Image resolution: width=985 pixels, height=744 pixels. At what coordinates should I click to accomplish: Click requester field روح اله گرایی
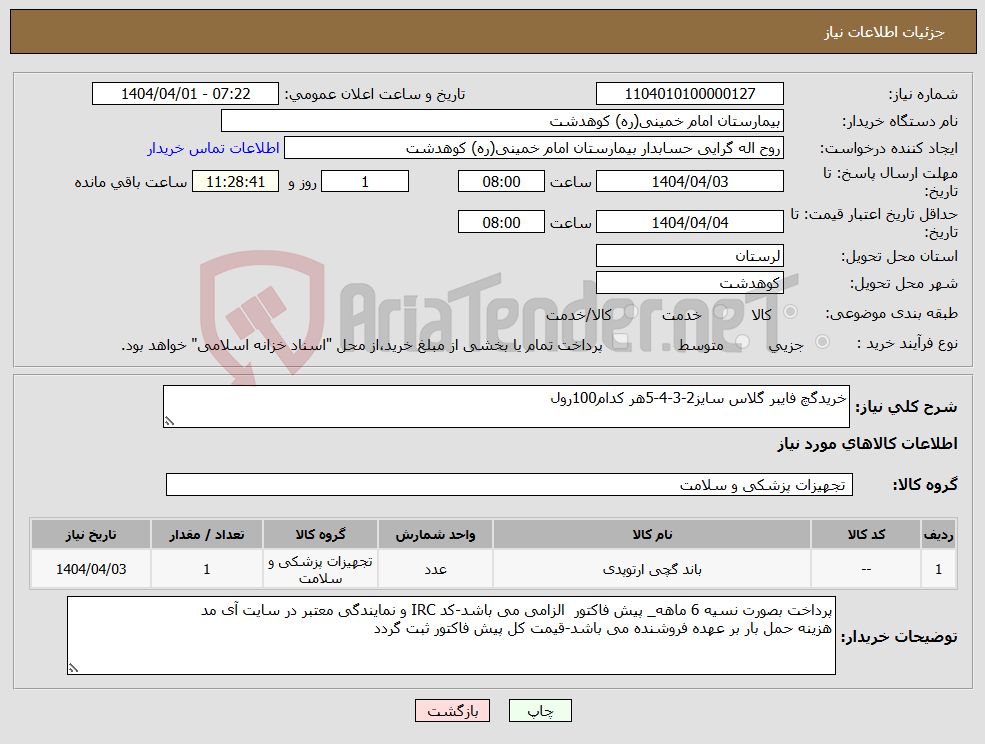[534, 148]
